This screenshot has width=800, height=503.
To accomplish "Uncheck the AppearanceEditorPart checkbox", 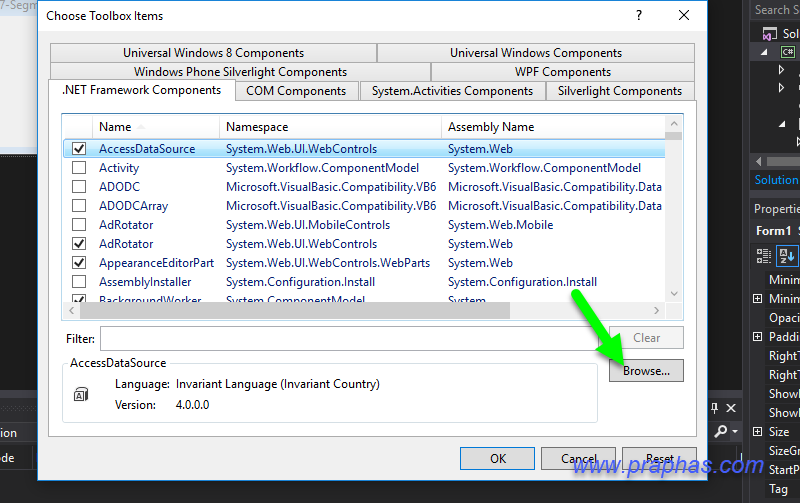I will 79,262.
